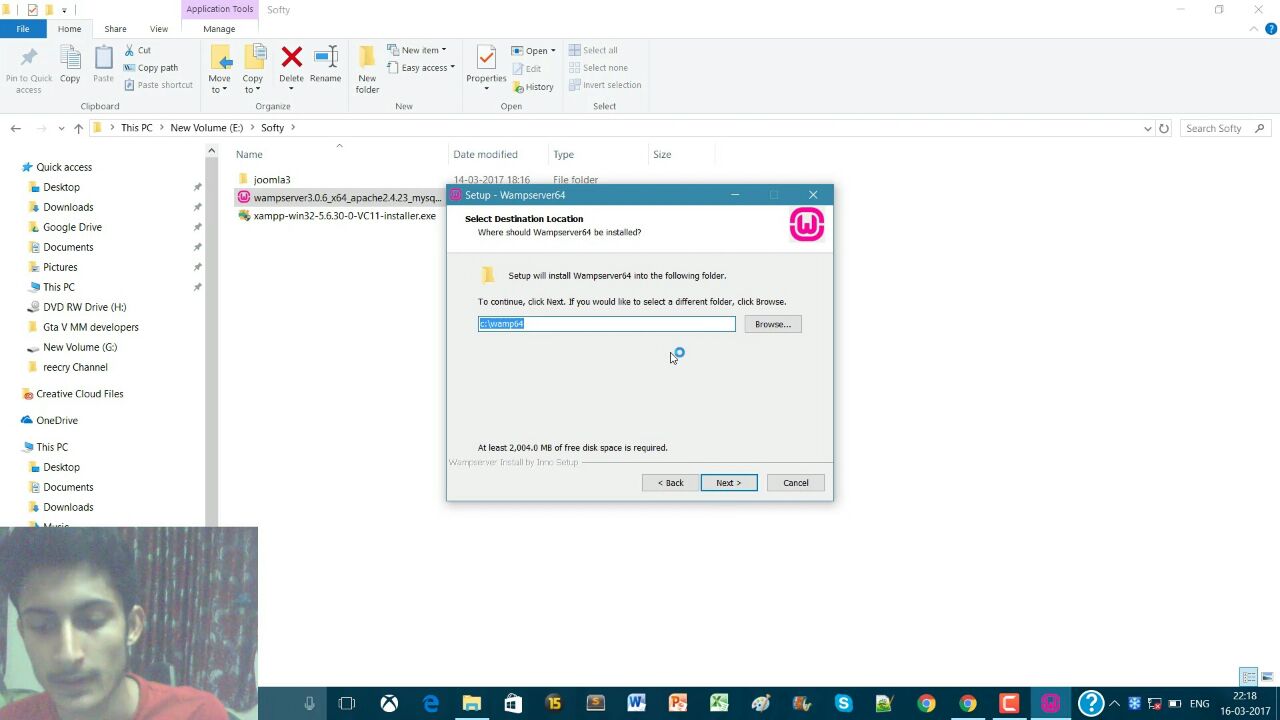
Task: Click History in the Open group
Action: pyautogui.click(x=533, y=87)
